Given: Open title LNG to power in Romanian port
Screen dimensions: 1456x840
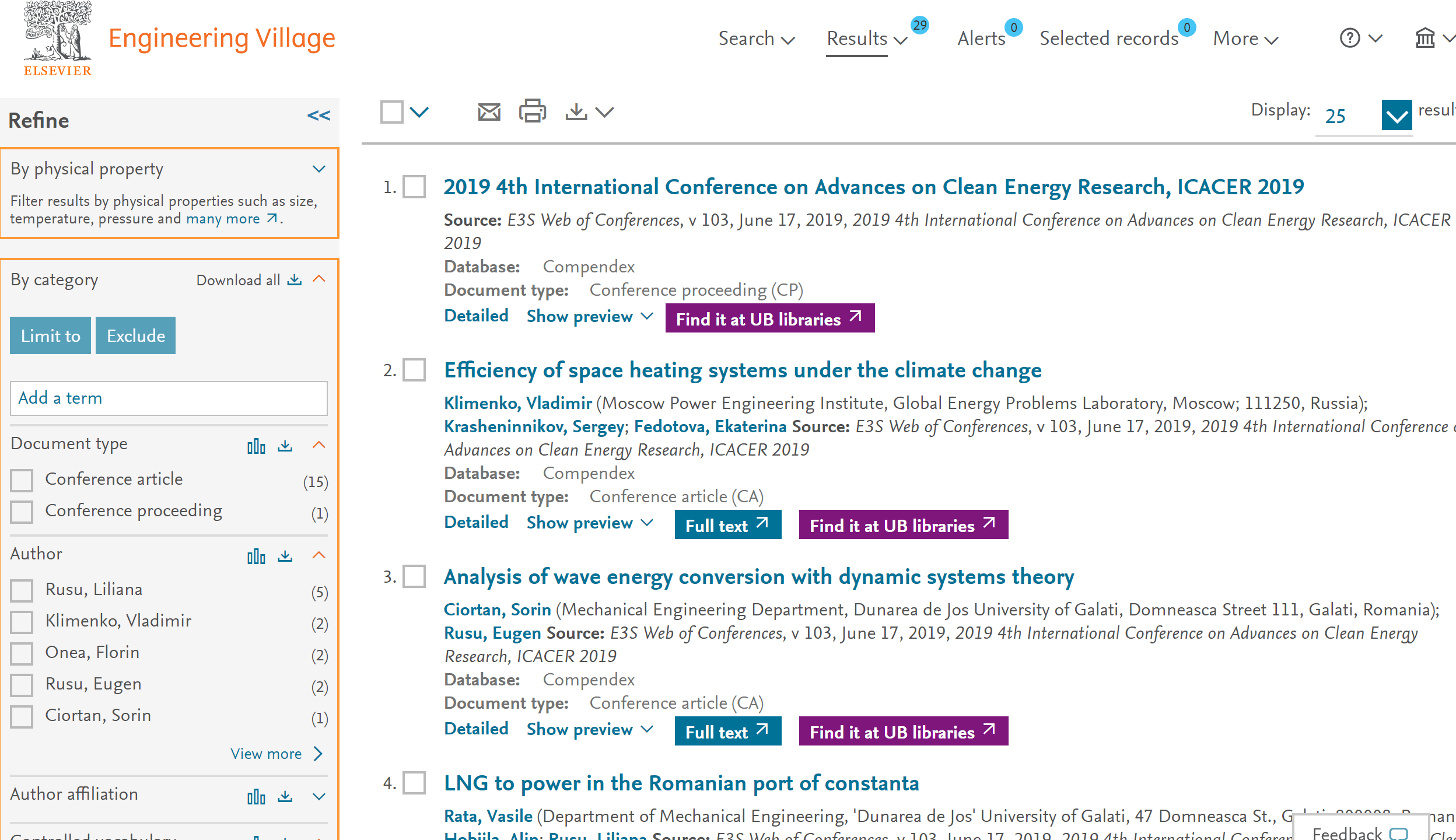Looking at the screenshot, I should click(x=681, y=783).
